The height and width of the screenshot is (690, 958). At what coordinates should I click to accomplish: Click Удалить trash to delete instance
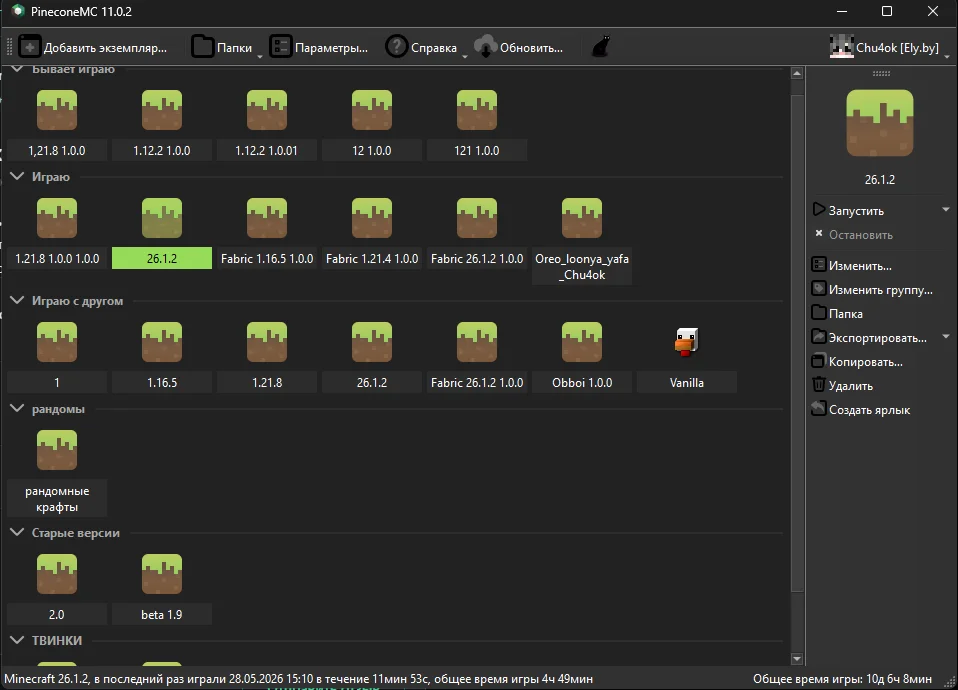pyautogui.click(x=843, y=386)
